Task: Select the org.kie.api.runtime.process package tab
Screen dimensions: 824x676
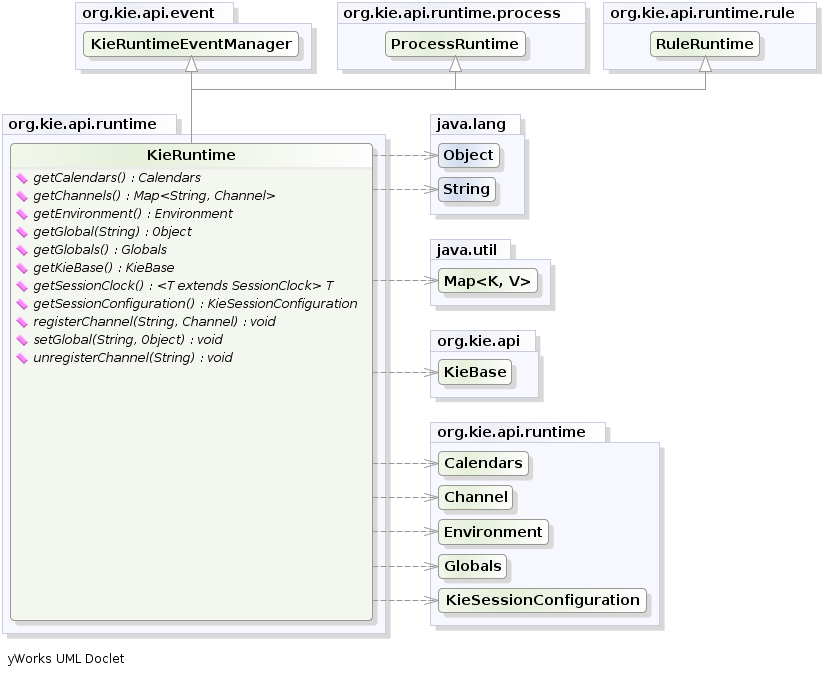Action: (451, 13)
